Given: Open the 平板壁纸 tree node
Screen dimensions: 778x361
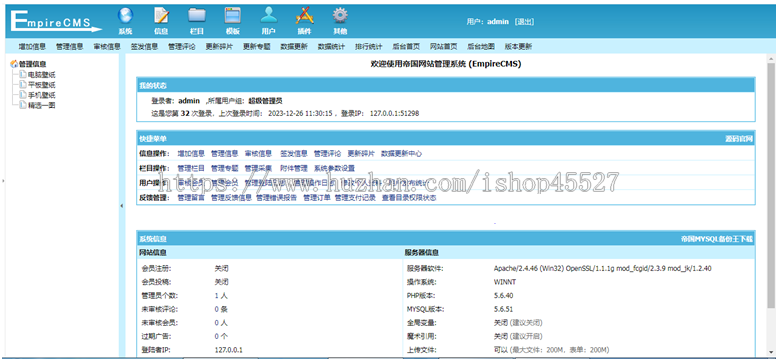Looking at the screenshot, I should [x=42, y=85].
